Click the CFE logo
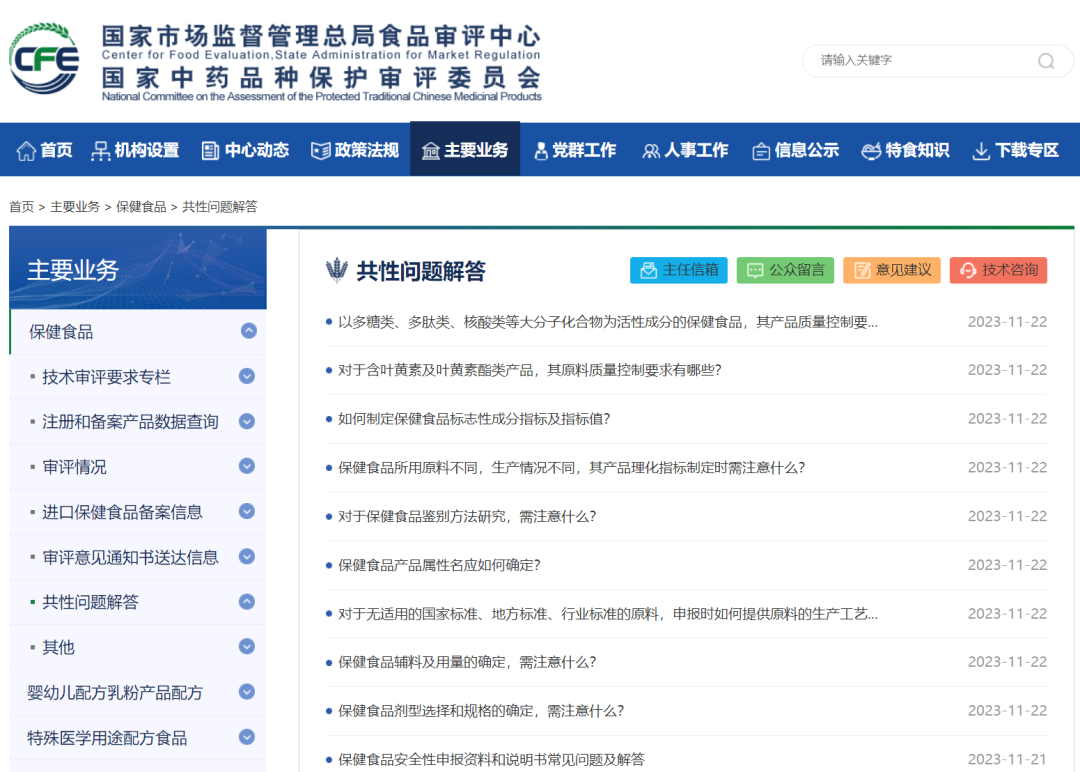The width and height of the screenshot is (1080, 772). 44,59
